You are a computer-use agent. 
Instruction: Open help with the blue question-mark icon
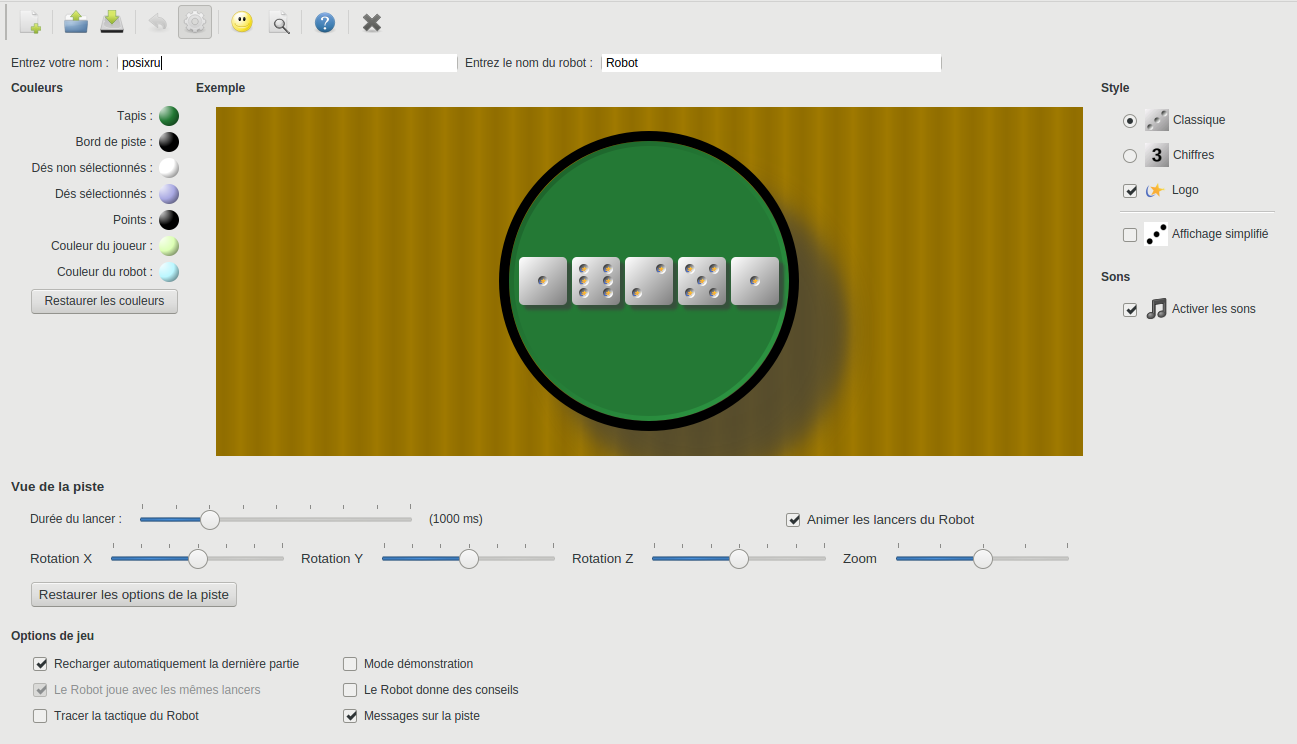(325, 22)
